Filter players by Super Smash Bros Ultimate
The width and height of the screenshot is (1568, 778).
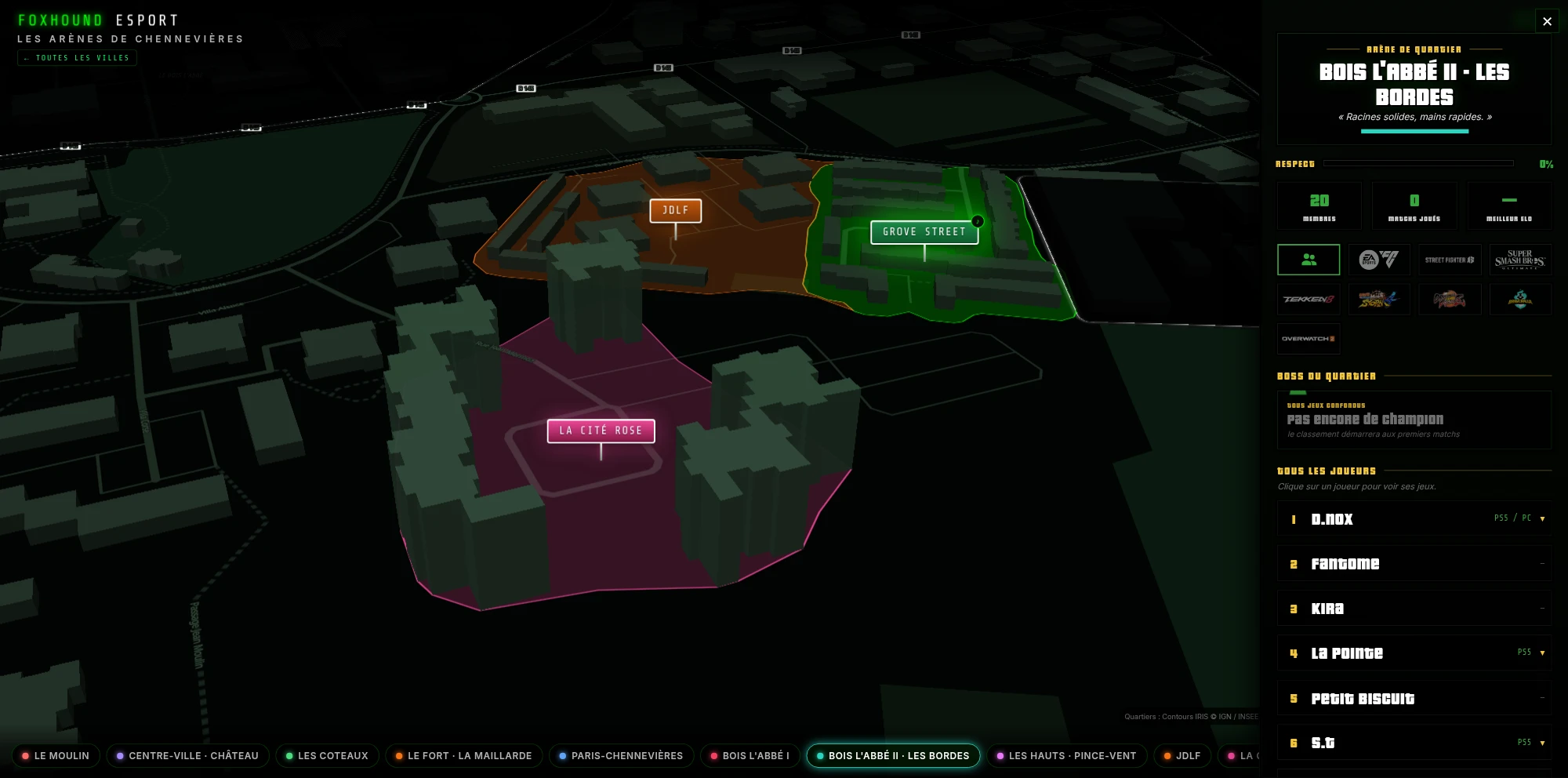click(x=1520, y=260)
